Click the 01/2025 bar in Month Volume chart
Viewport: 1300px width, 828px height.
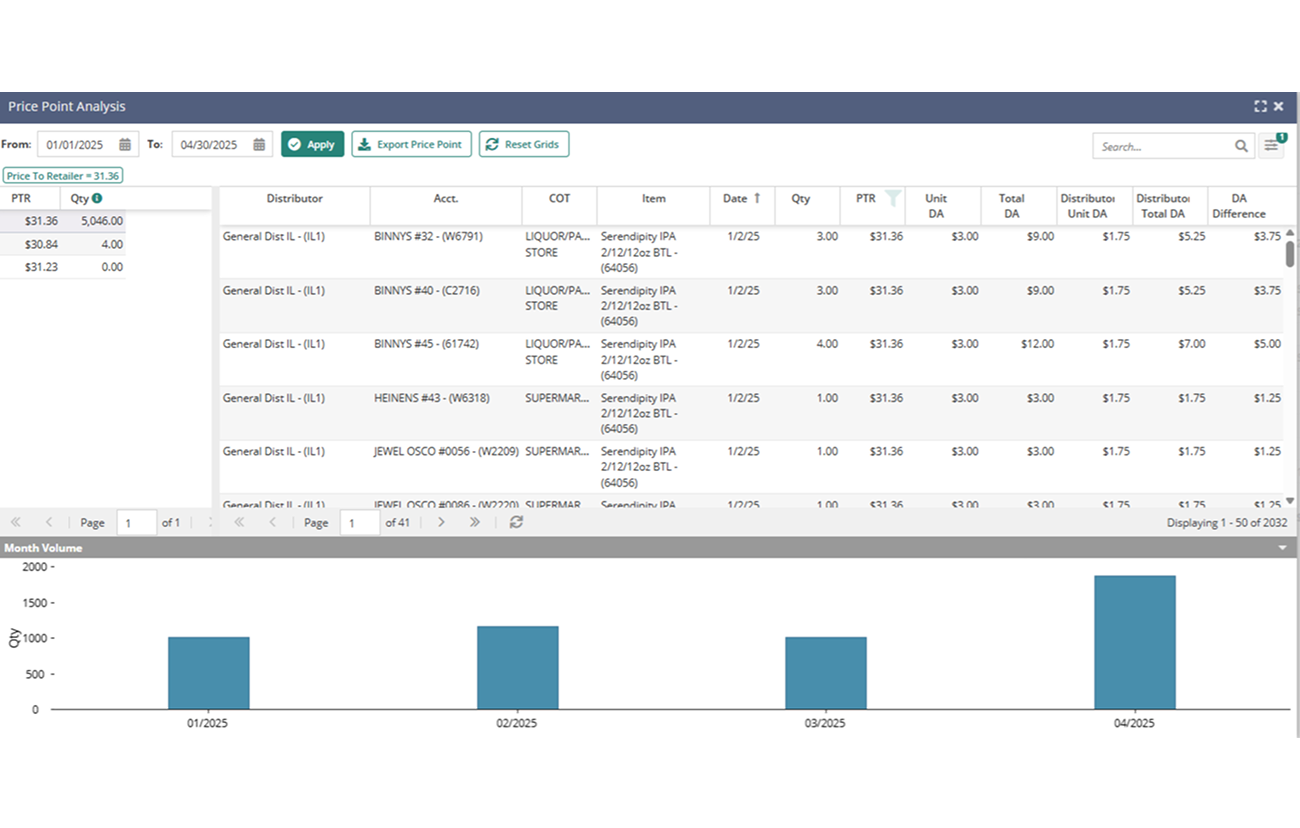(x=209, y=673)
